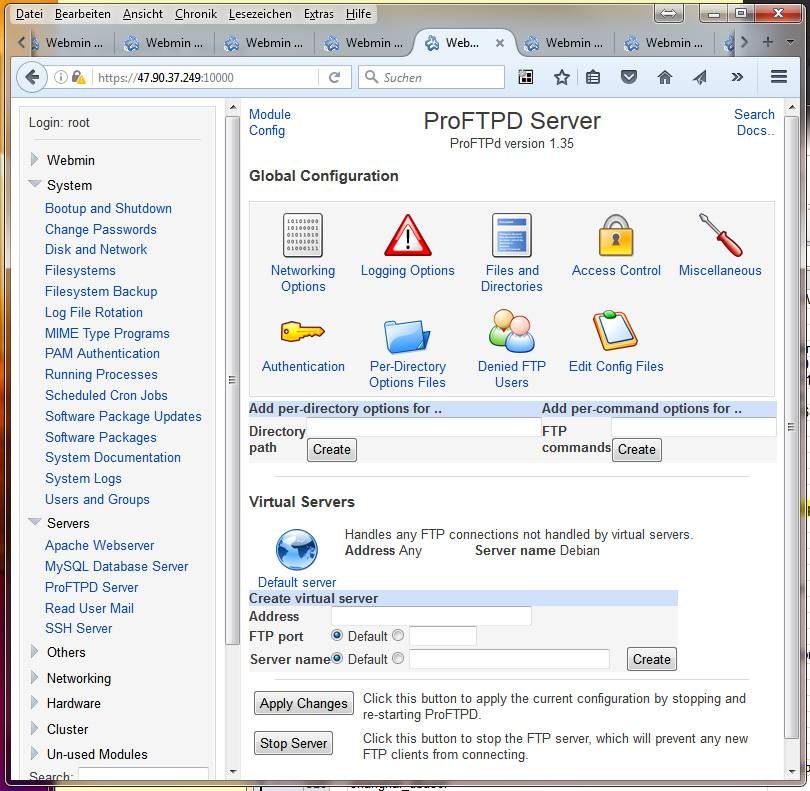Click the insecure connection lock warning icon

click(79, 77)
